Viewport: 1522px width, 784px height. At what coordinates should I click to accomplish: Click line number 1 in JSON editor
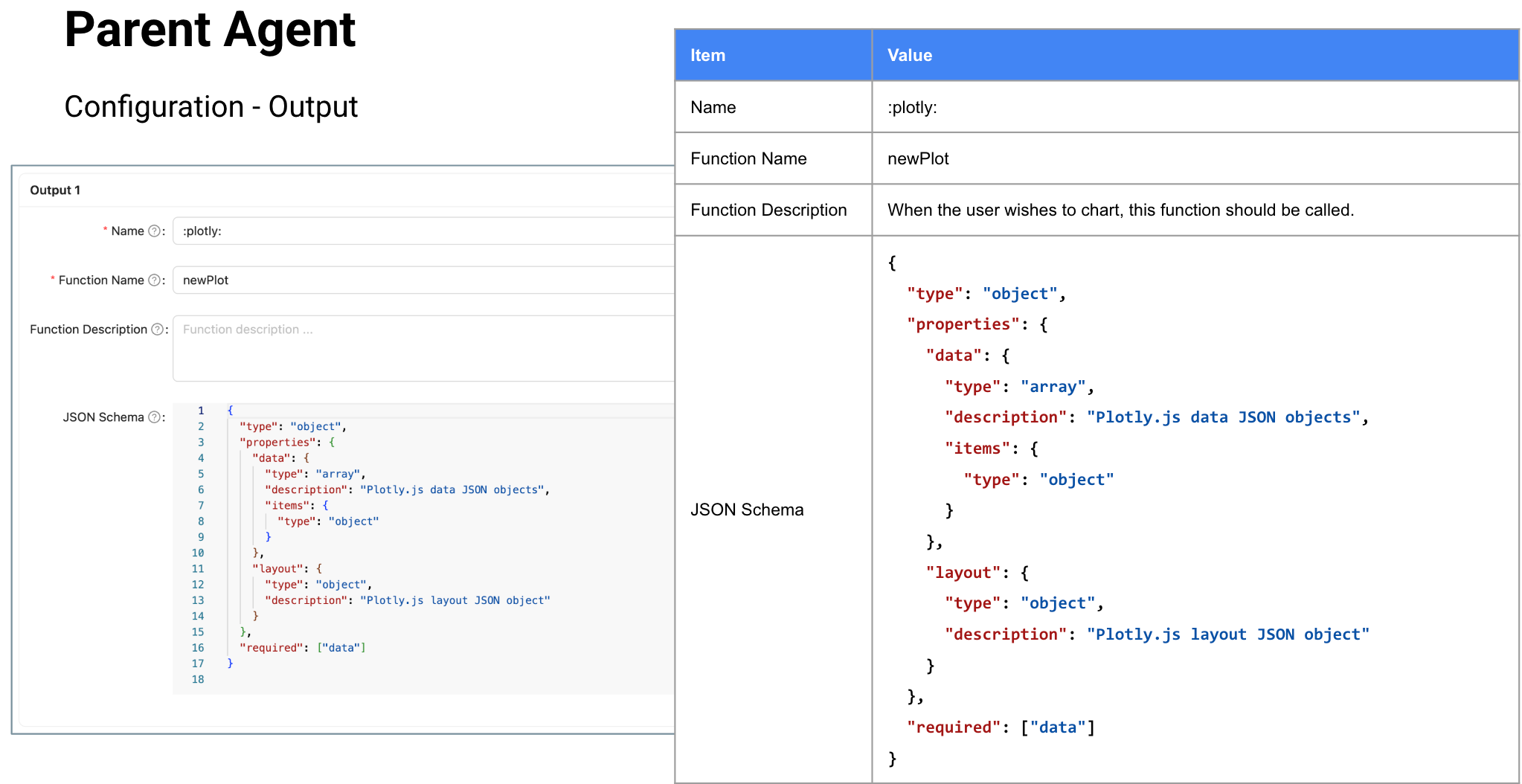[201, 411]
